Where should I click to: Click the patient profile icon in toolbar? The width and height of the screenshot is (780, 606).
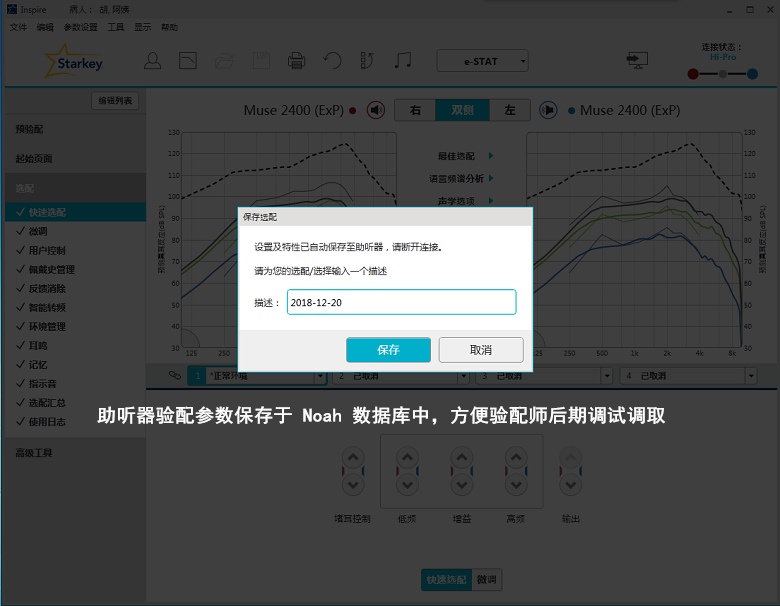(152, 61)
